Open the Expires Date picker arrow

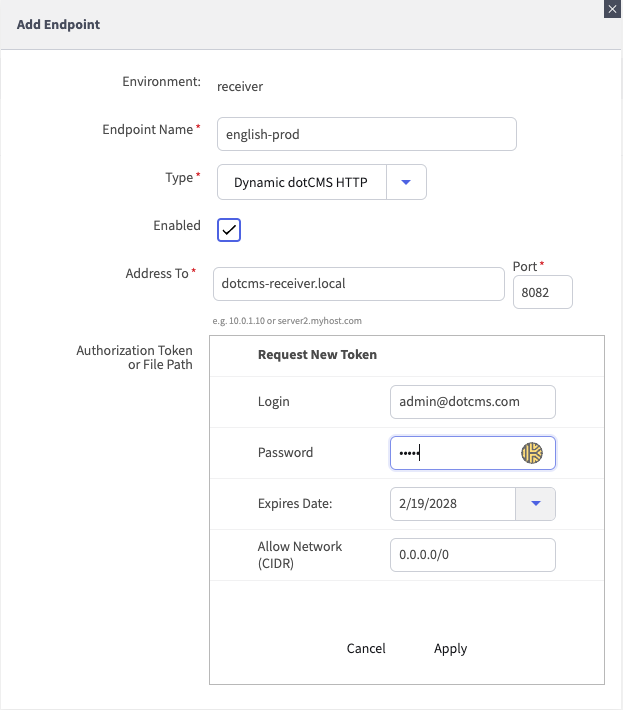pos(535,504)
